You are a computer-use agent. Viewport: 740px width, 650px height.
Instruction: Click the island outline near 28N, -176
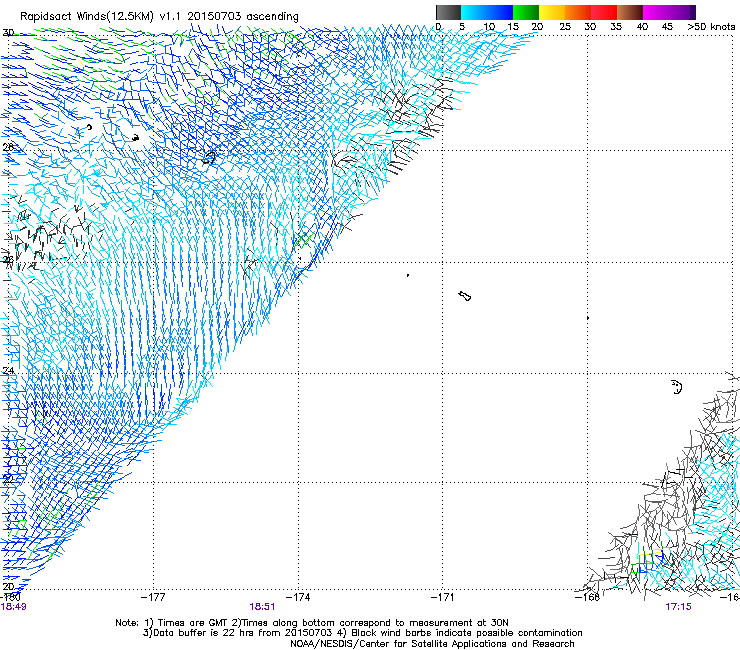coord(209,158)
